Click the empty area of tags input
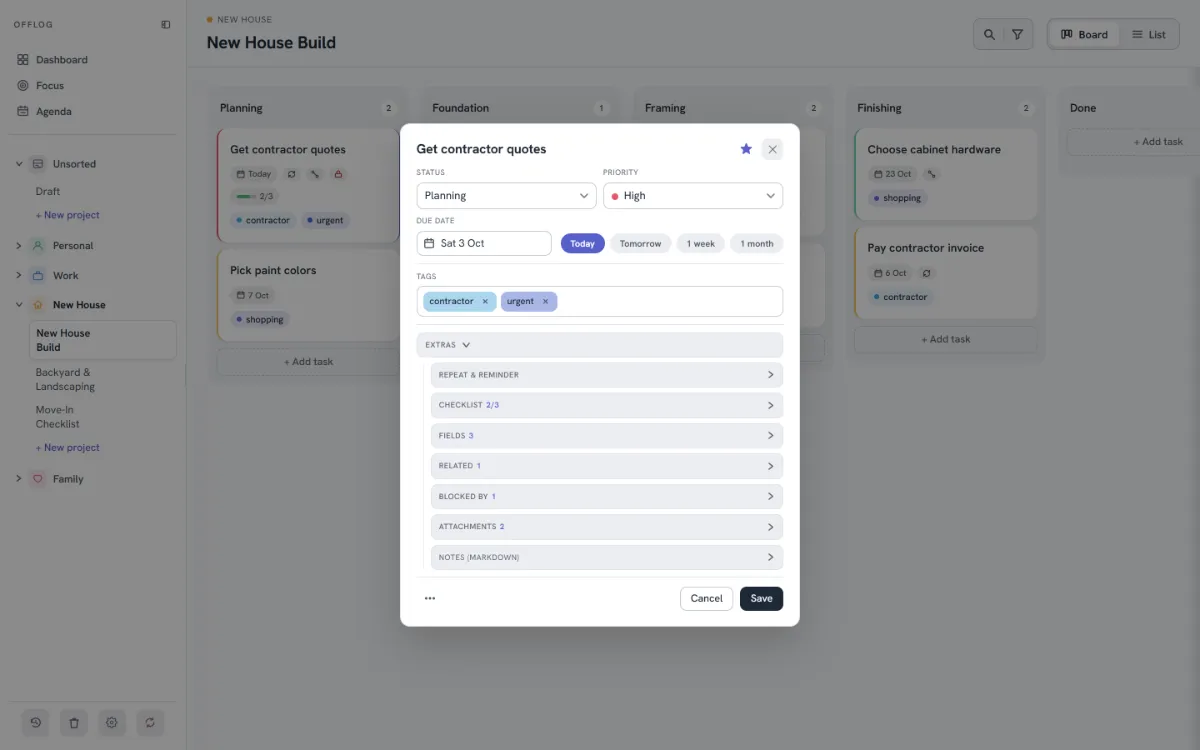The image size is (1200, 750). [x=670, y=301]
